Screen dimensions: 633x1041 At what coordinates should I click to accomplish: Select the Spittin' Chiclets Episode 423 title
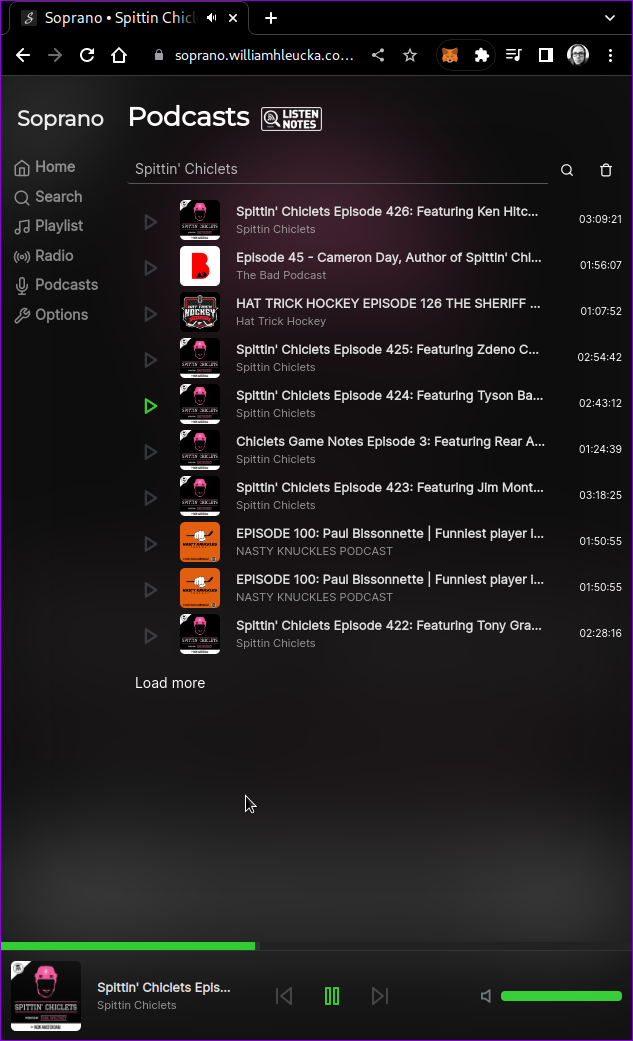(x=390, y=488)
